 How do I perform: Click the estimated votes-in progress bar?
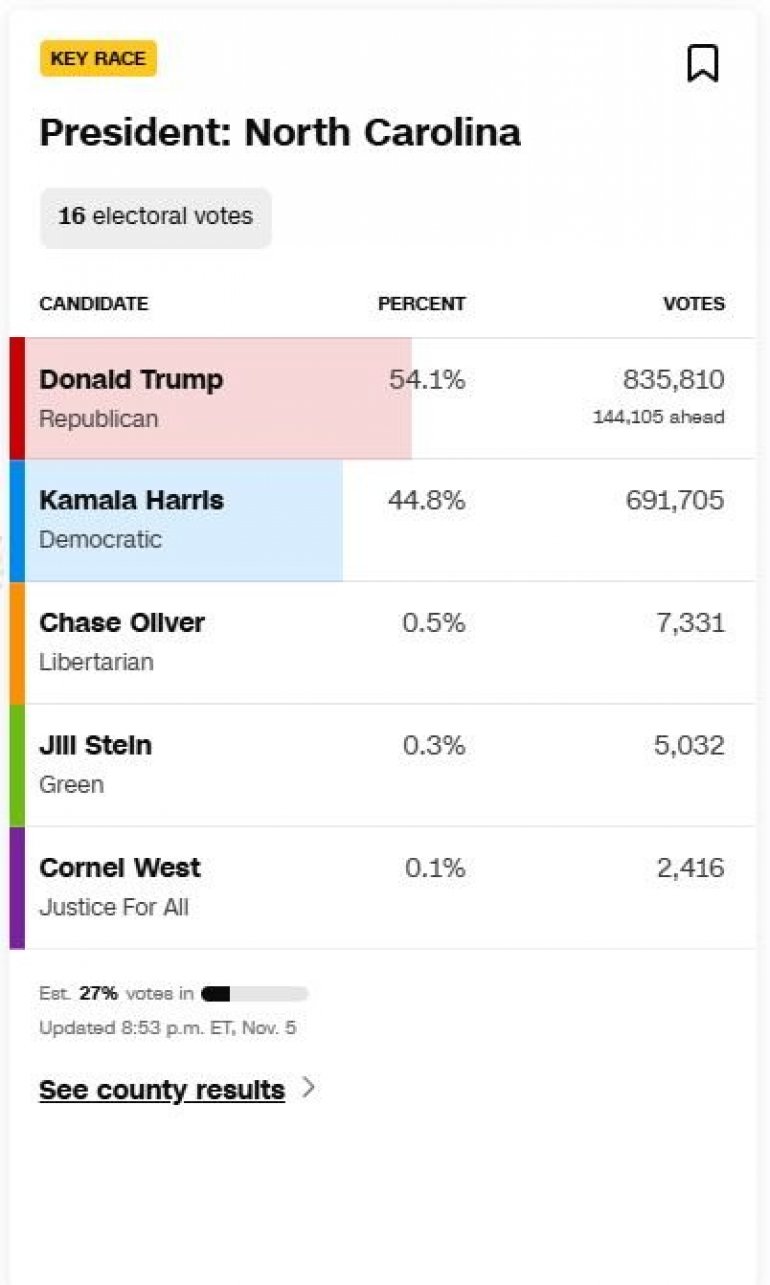[254, 994]
